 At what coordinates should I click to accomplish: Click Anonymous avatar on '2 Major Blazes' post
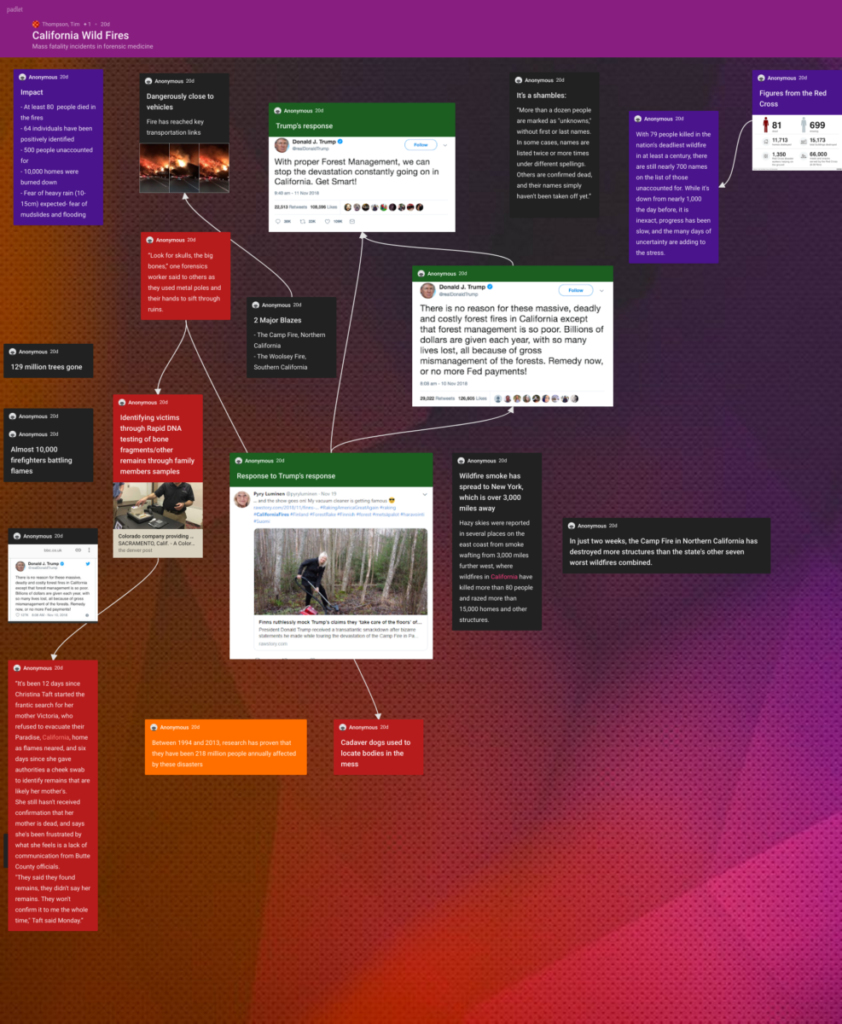pos(255,305)
